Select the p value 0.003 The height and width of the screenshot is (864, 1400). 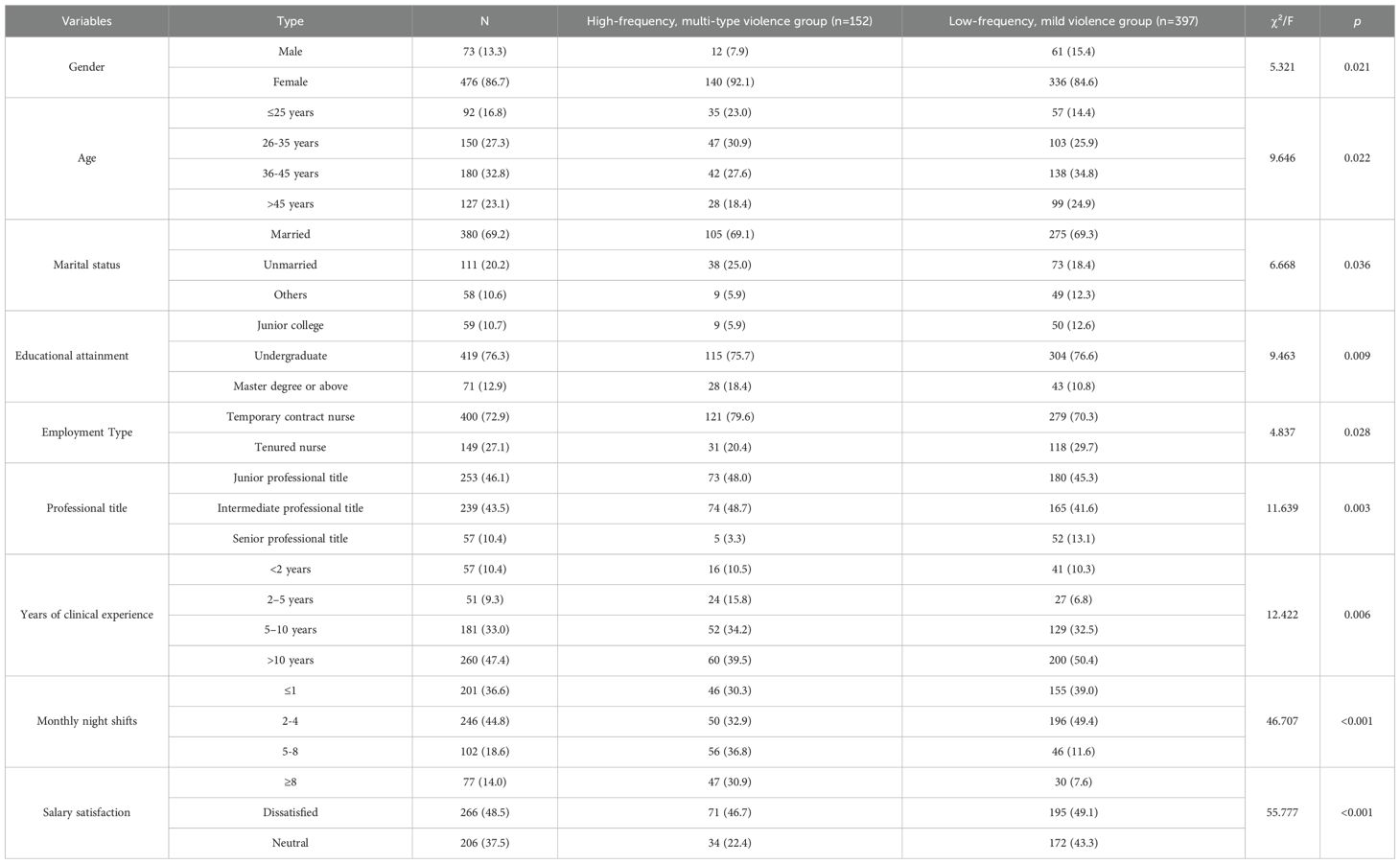tap(1357, 508)
